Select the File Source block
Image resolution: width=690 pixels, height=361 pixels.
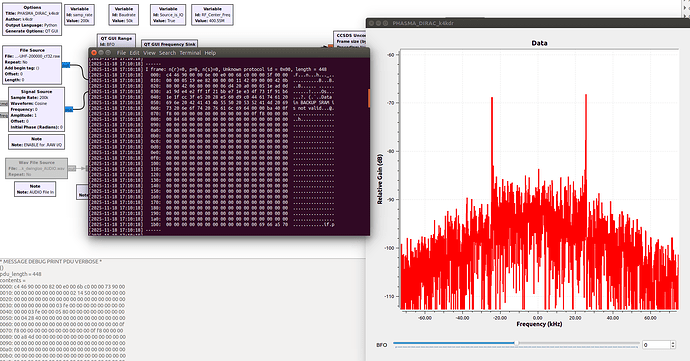(32, 65)
